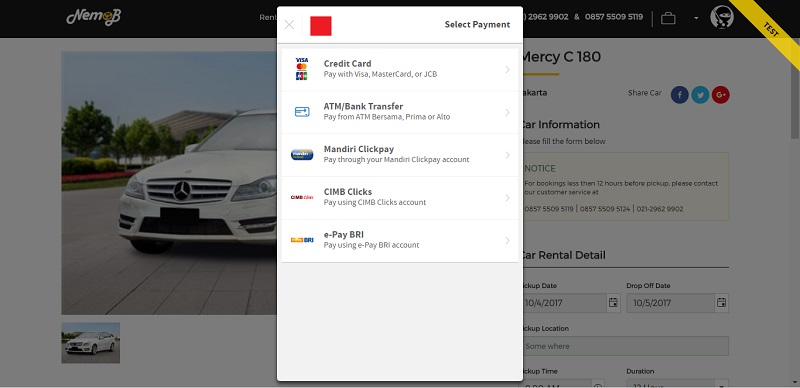
Task: Select CIMB Clicks payment method
Action: tap(400, 198)
